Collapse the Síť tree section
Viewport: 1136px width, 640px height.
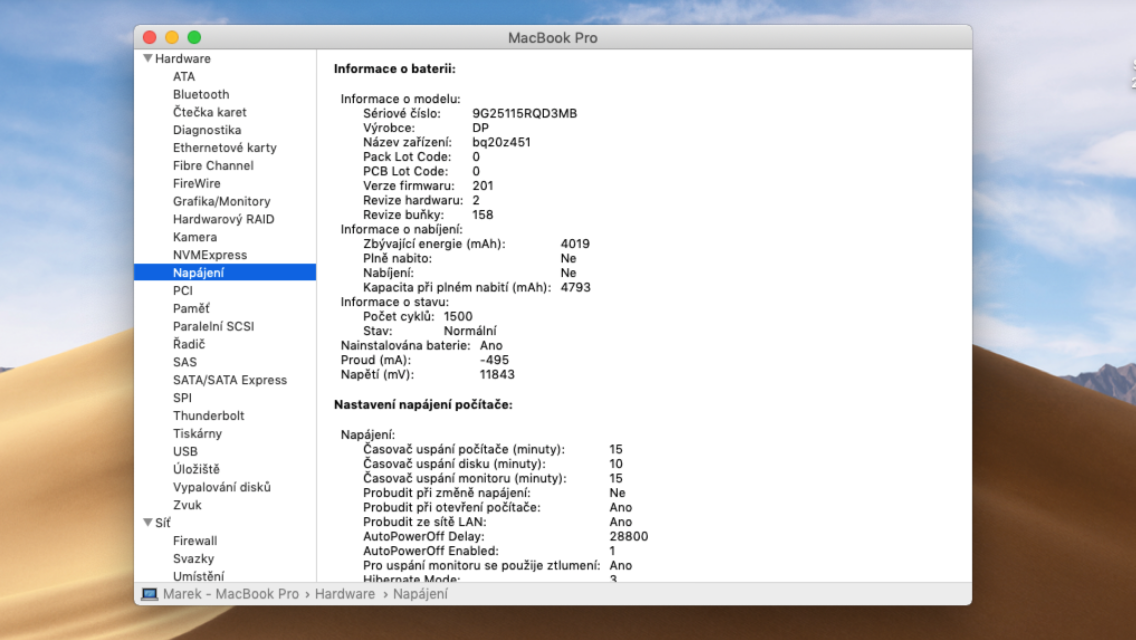tap(148, 523)
